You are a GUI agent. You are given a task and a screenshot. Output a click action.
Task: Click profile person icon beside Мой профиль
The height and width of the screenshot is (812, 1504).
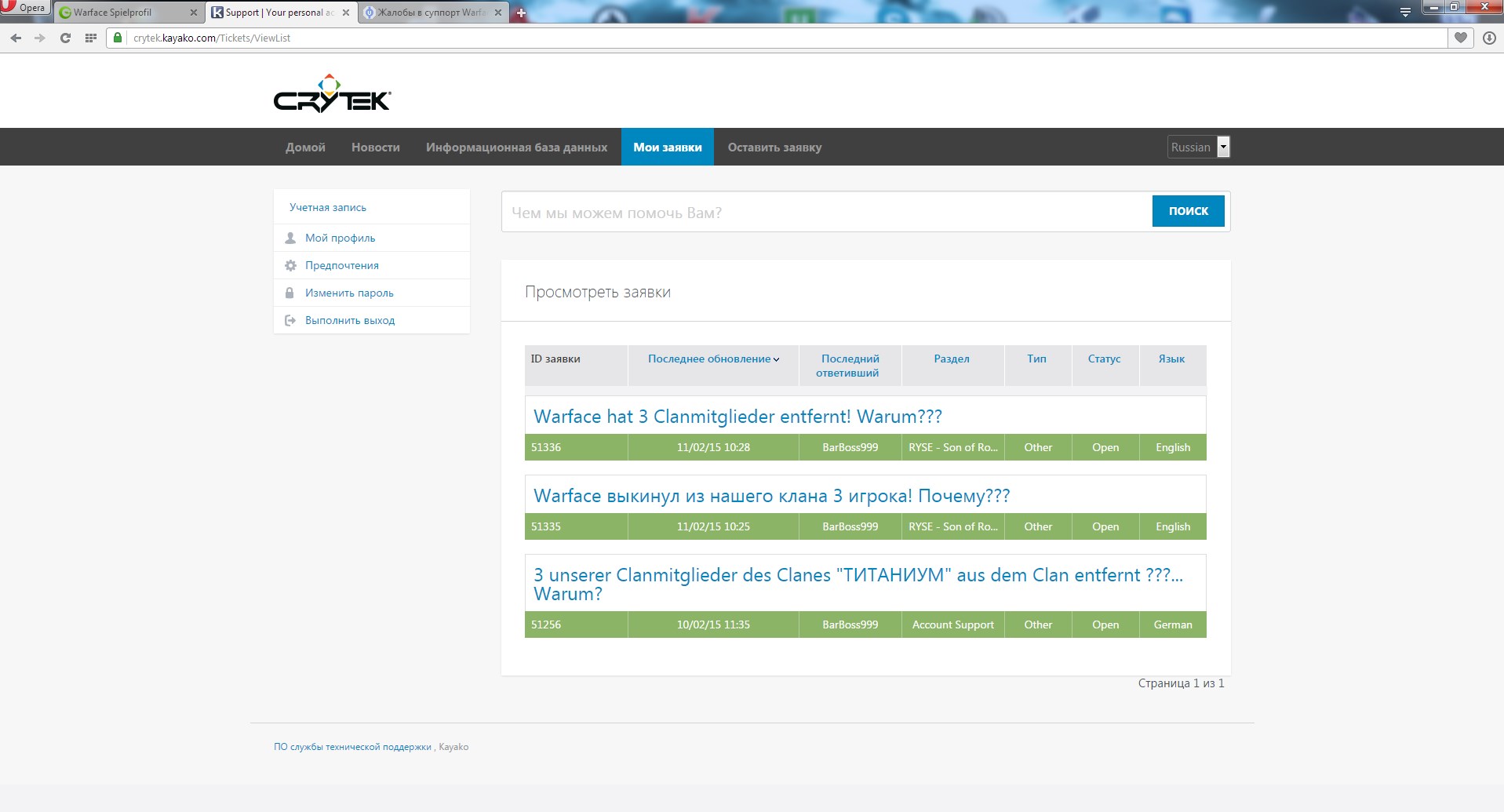point(290,238)
